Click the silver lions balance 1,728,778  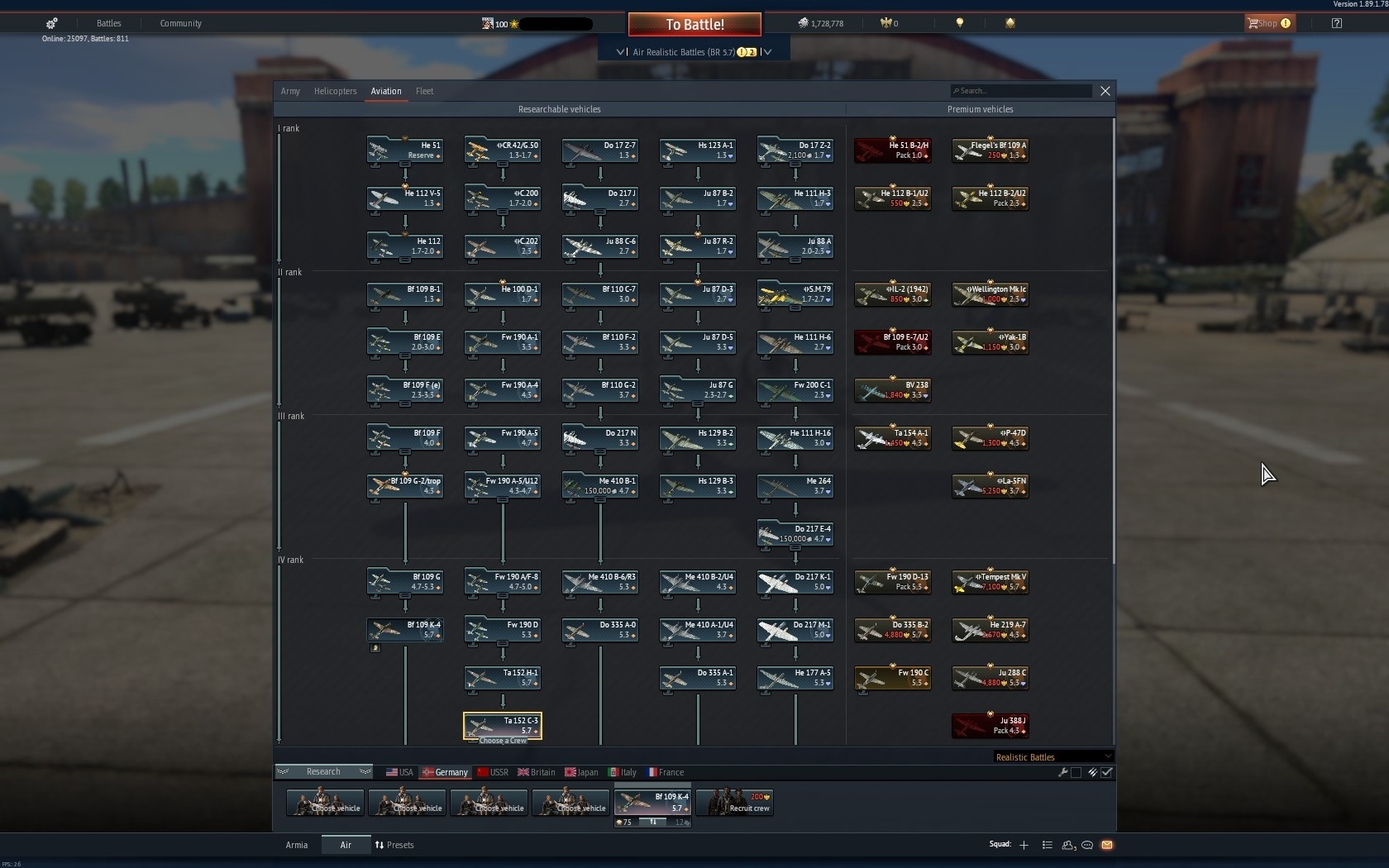821,23
